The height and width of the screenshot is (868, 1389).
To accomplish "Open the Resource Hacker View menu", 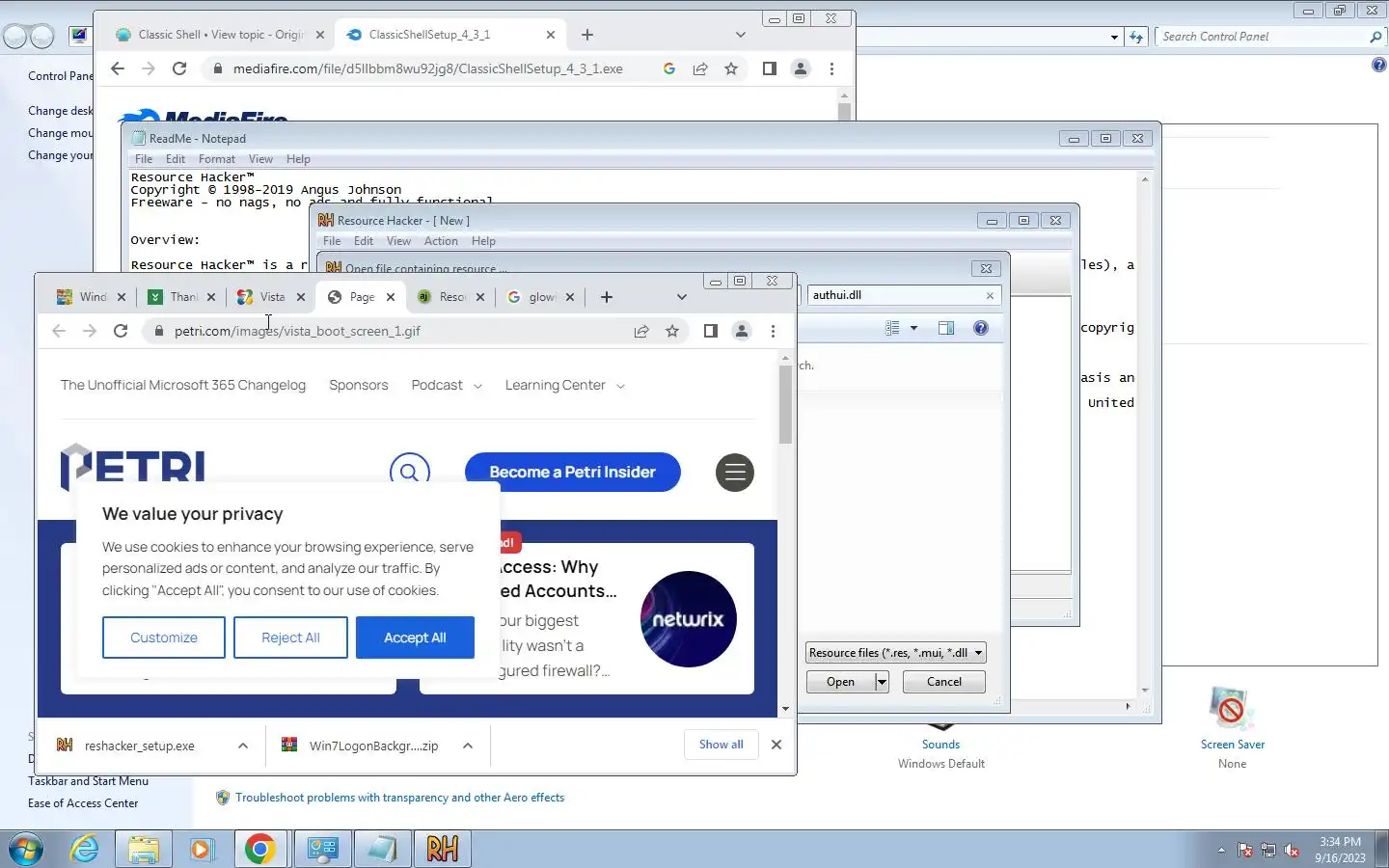I will 398,241.
